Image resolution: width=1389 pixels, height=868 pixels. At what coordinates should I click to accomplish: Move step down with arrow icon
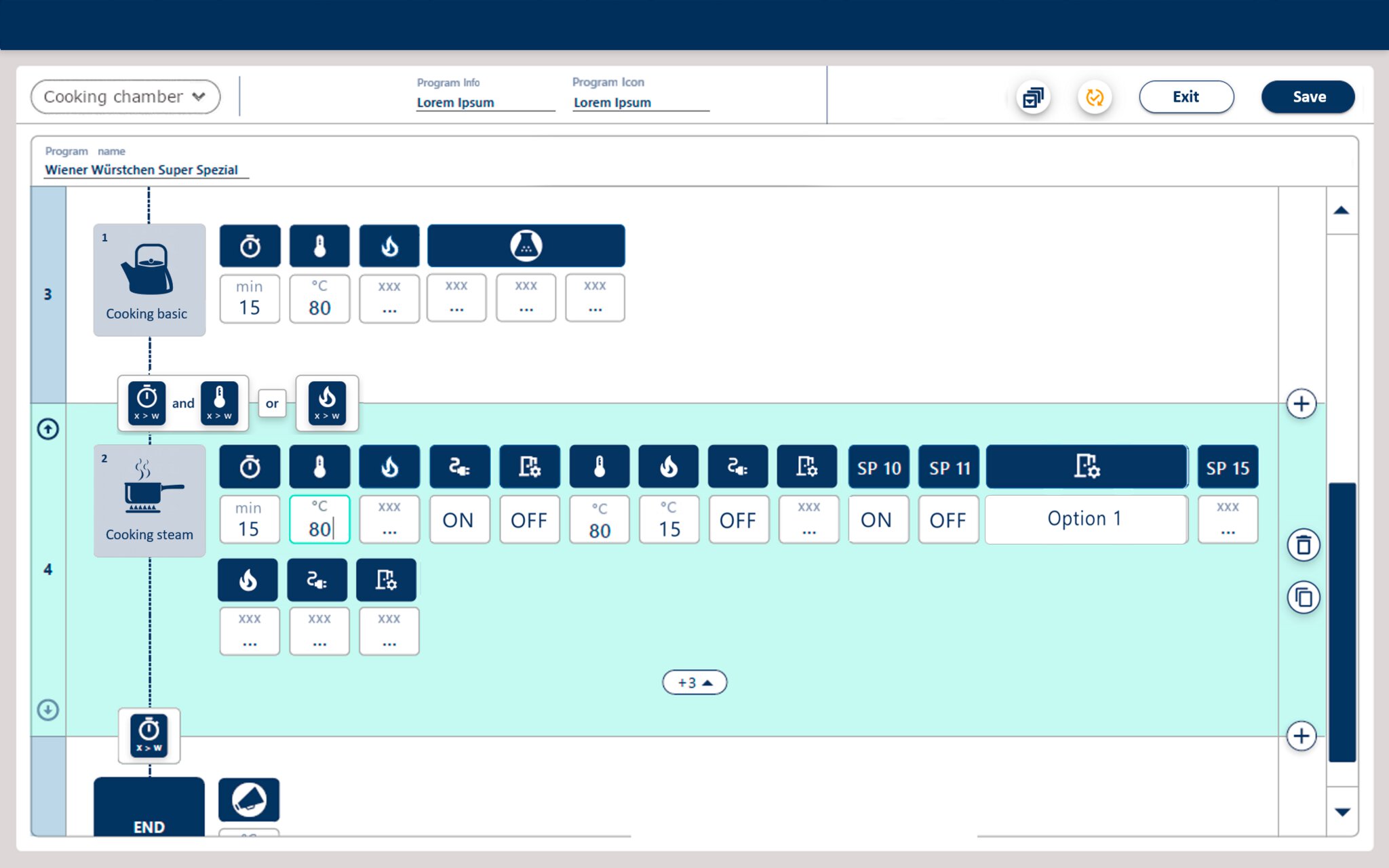[x=48, y=709]
